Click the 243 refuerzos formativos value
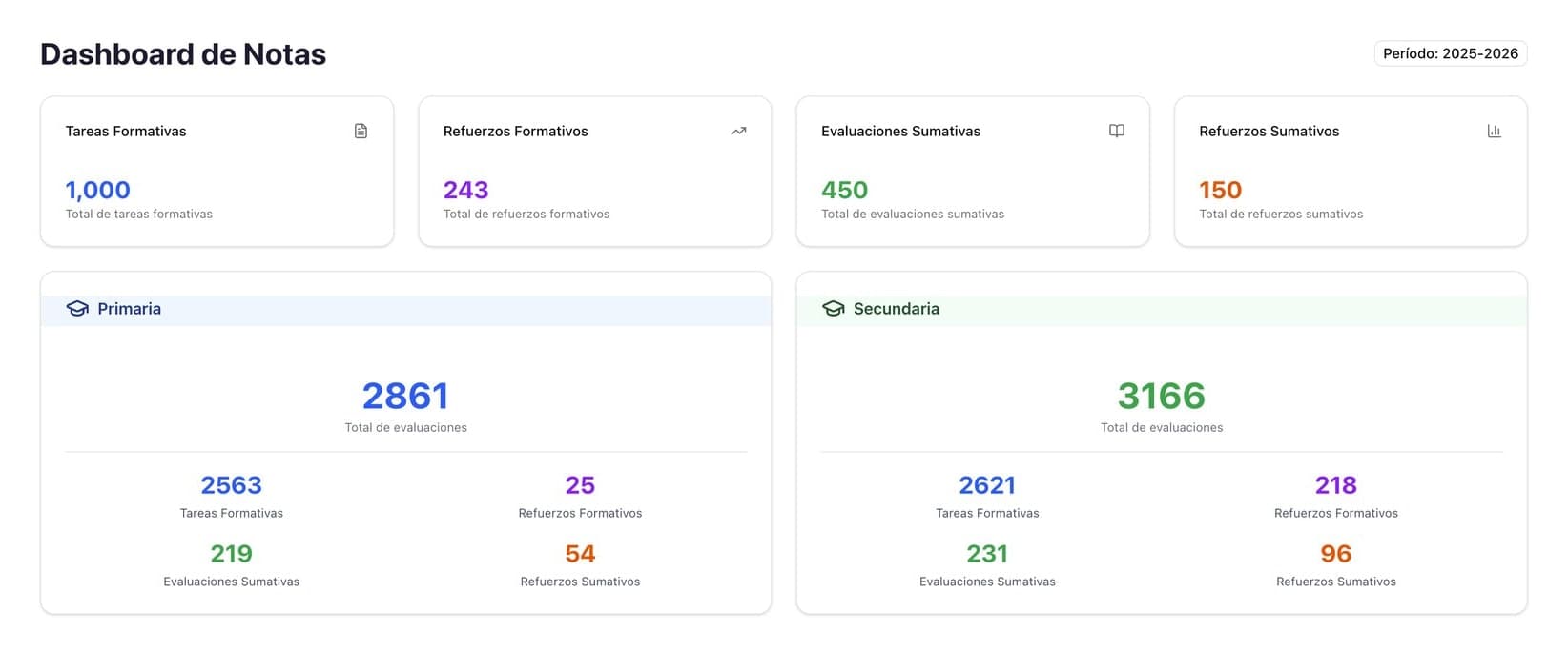Screen dimensions: 1568x654 pos(466,190)
